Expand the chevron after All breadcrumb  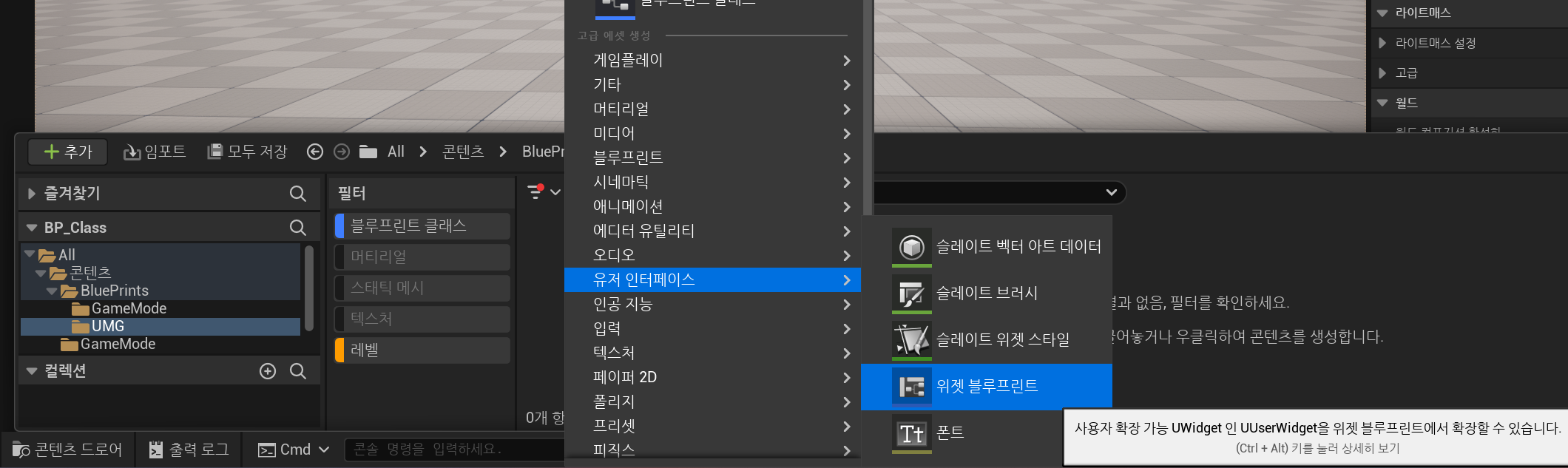[x=423, y=152]
